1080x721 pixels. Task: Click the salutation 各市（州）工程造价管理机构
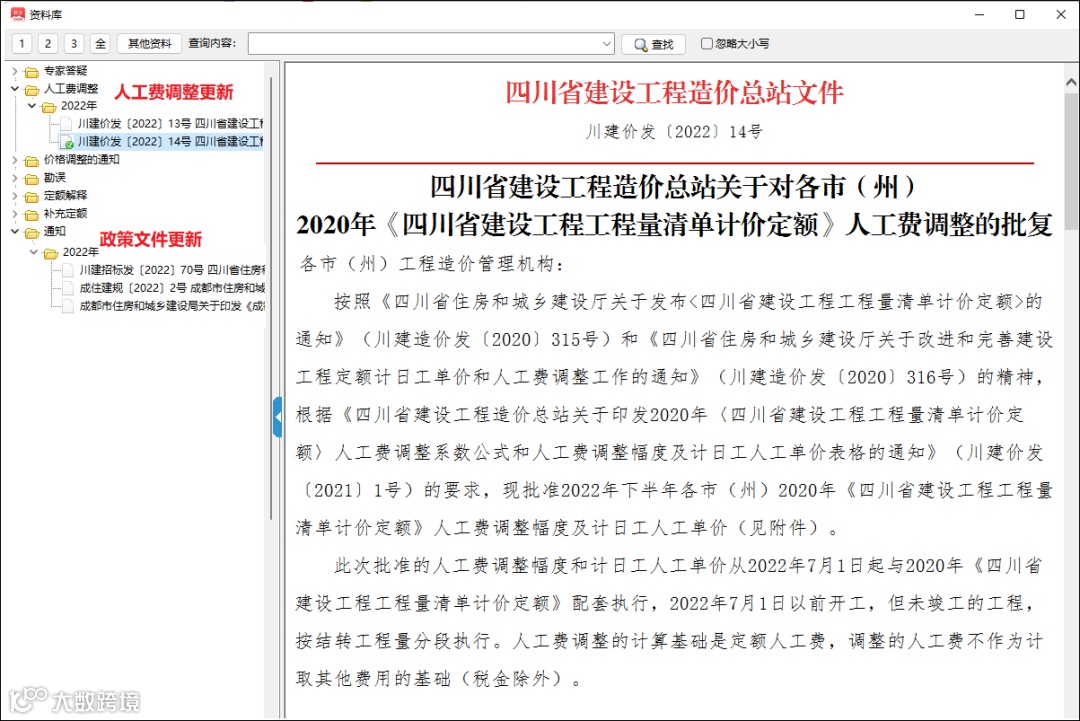[431, 264]
